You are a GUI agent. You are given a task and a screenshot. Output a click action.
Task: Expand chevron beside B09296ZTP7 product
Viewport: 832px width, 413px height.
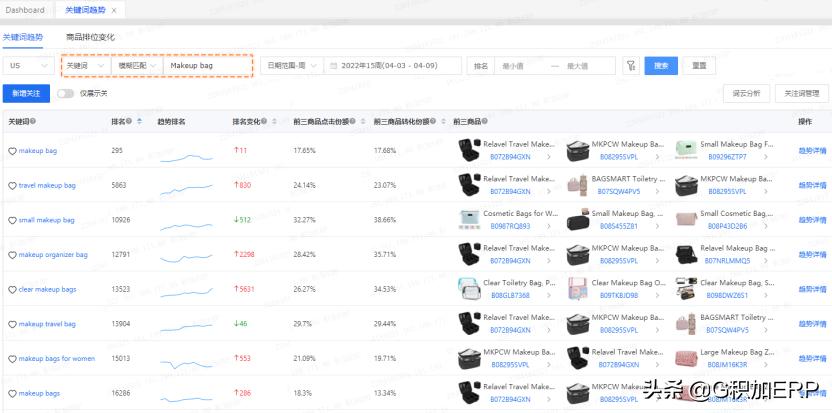pyautogui.click(x=766, y=157)
